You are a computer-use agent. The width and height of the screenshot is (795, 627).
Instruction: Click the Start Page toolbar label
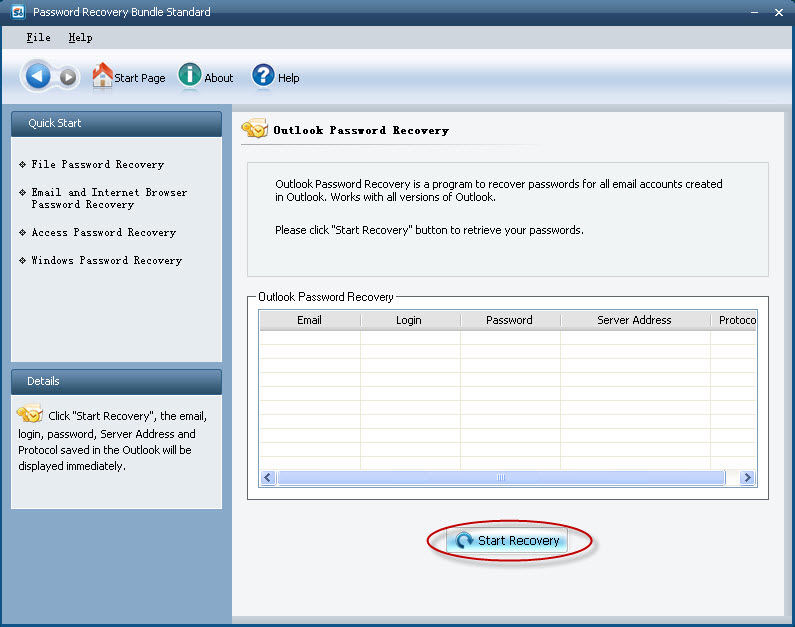(x=140, y=78)
